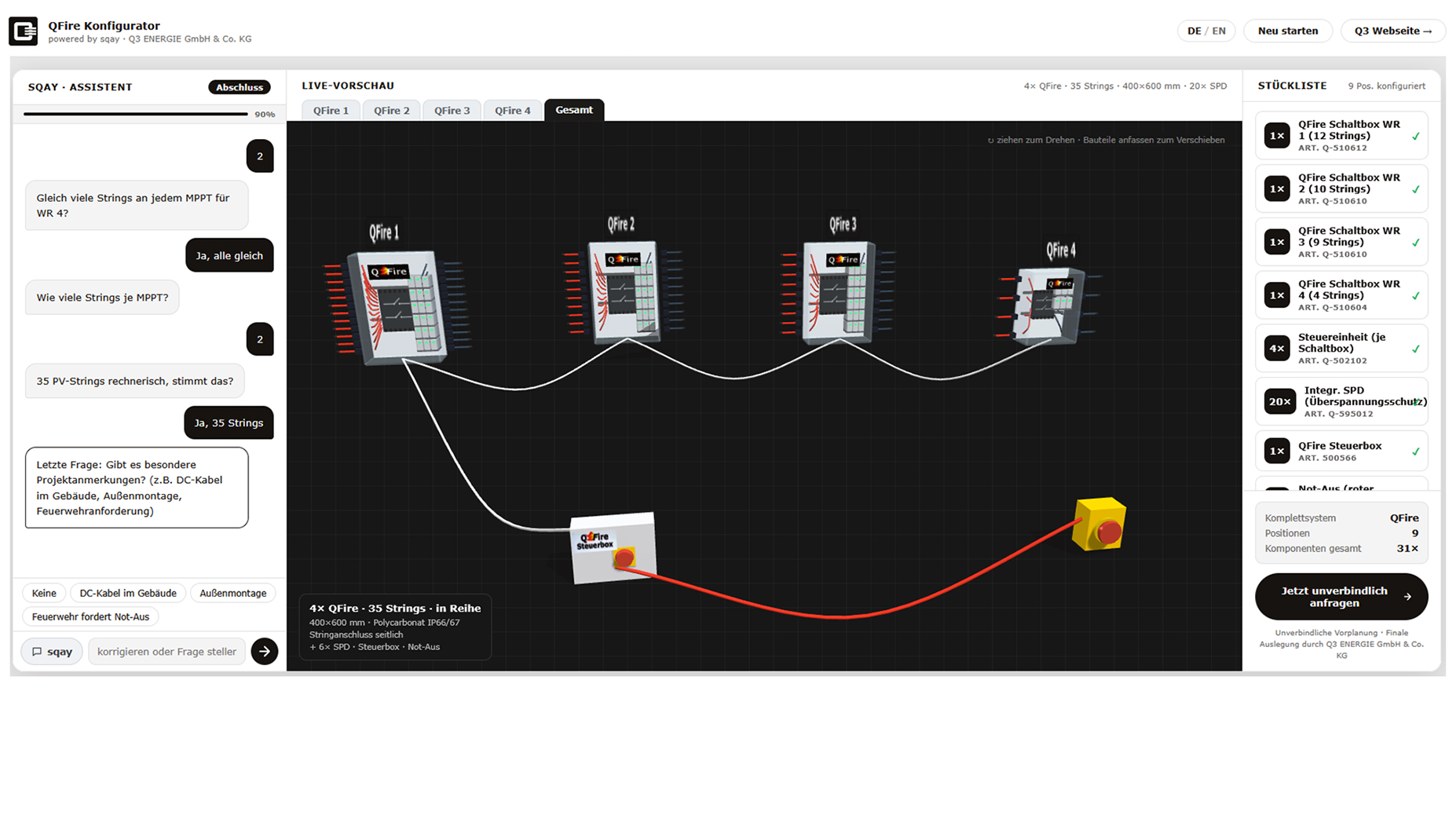The image size is (1456, 819).
Task: Select the yellow Not-Aus emergency button model
Action: [x=1099, y=524]
